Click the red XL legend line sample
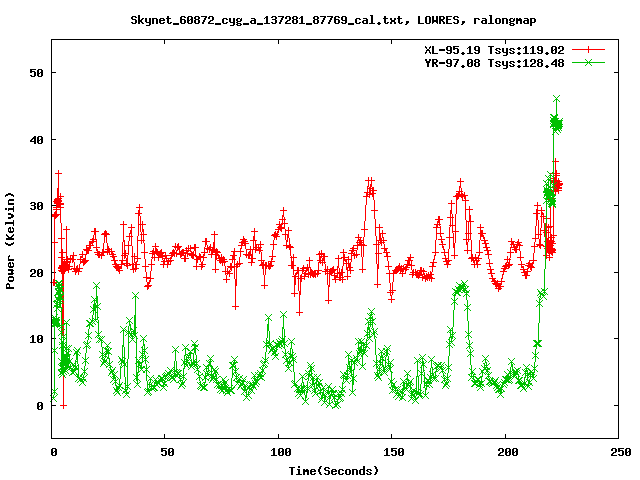This screenshot has height=480, width=640. pyautogui.click(x=588, y=50)
